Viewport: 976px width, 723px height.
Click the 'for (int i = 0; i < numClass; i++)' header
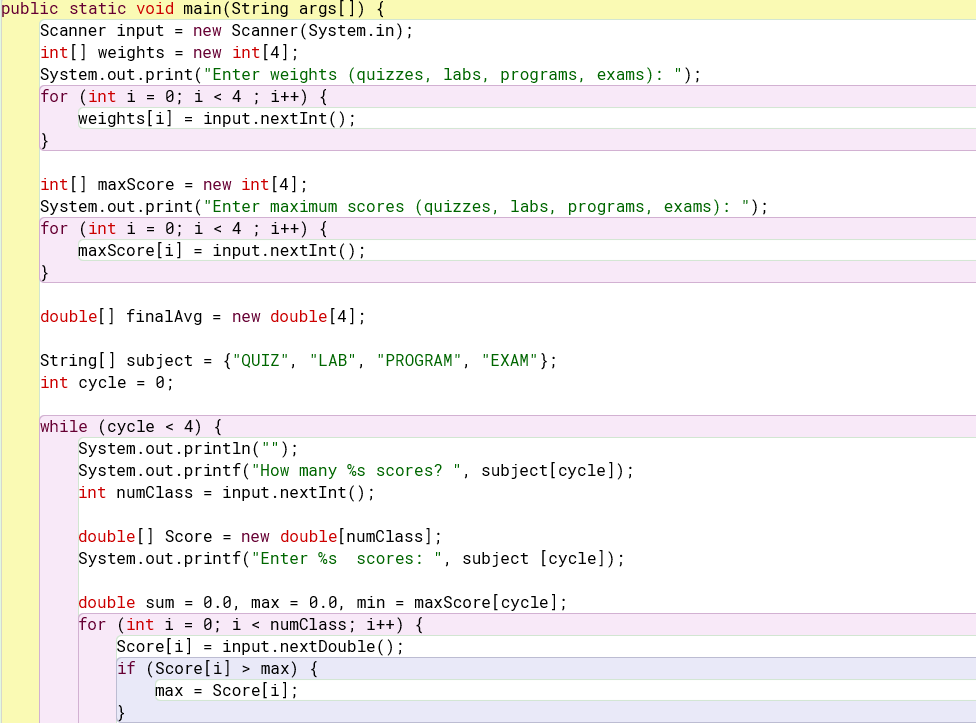point(251,625)
